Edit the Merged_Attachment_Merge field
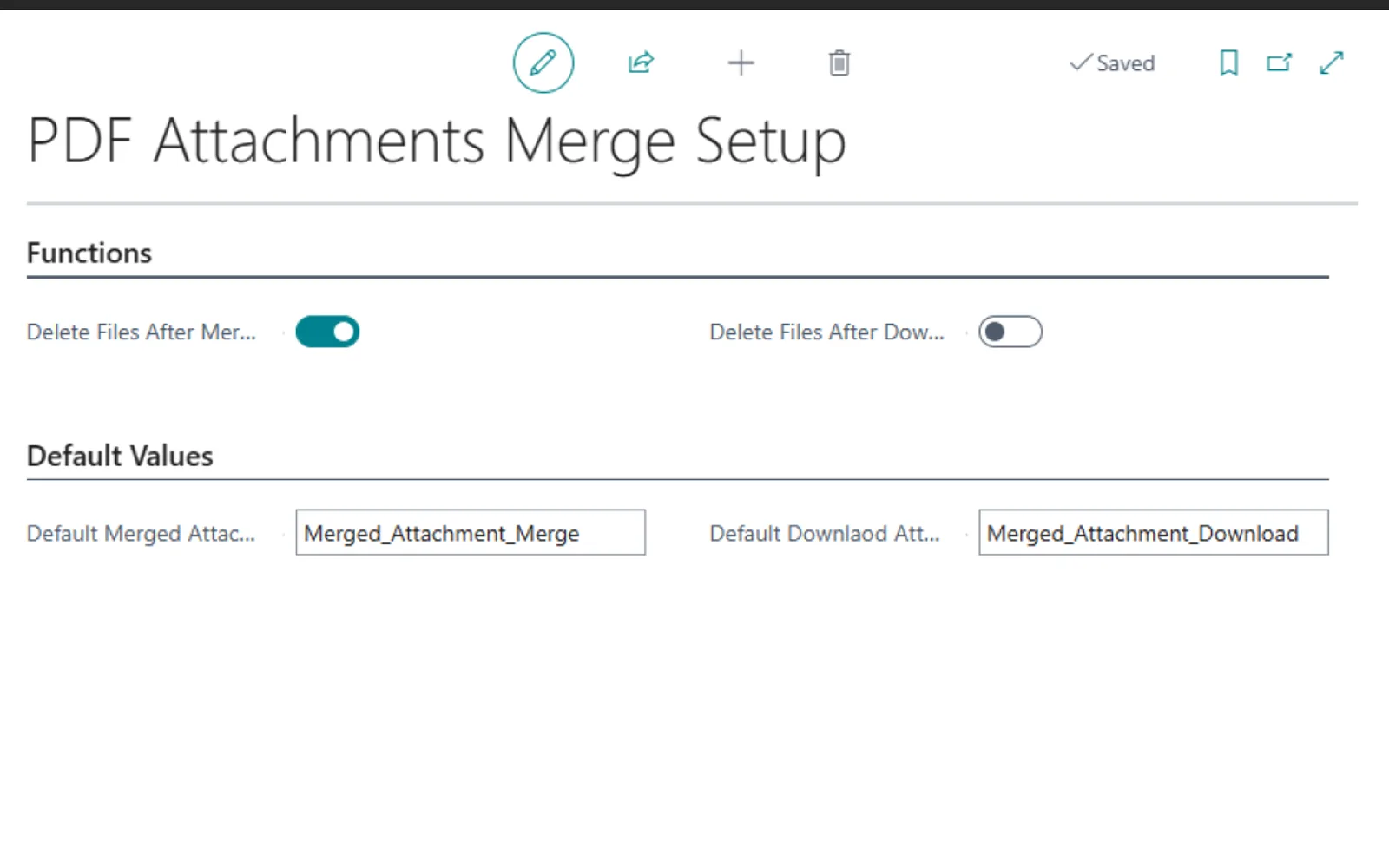Image resolution: width=1389 pixels, height=868 pixels. (x=471, y=532)
